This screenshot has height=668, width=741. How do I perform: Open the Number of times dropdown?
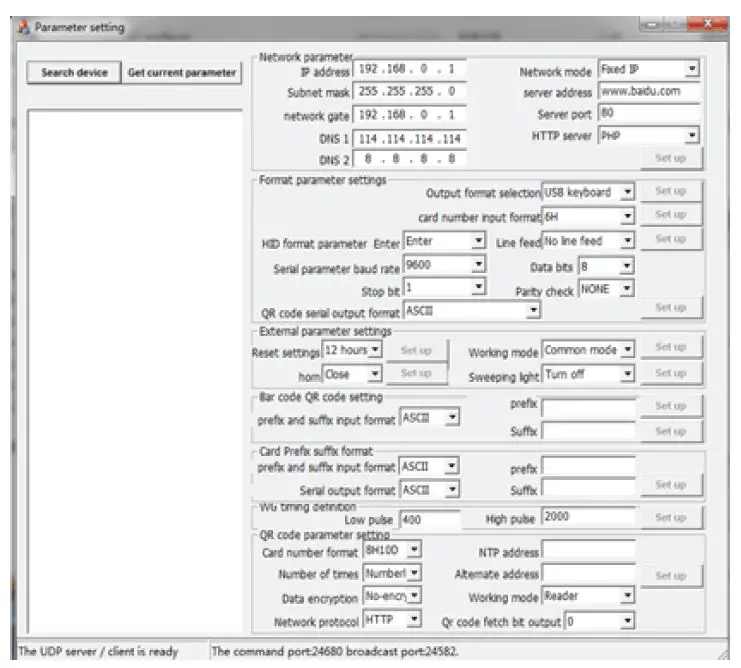tap(414, 574)
